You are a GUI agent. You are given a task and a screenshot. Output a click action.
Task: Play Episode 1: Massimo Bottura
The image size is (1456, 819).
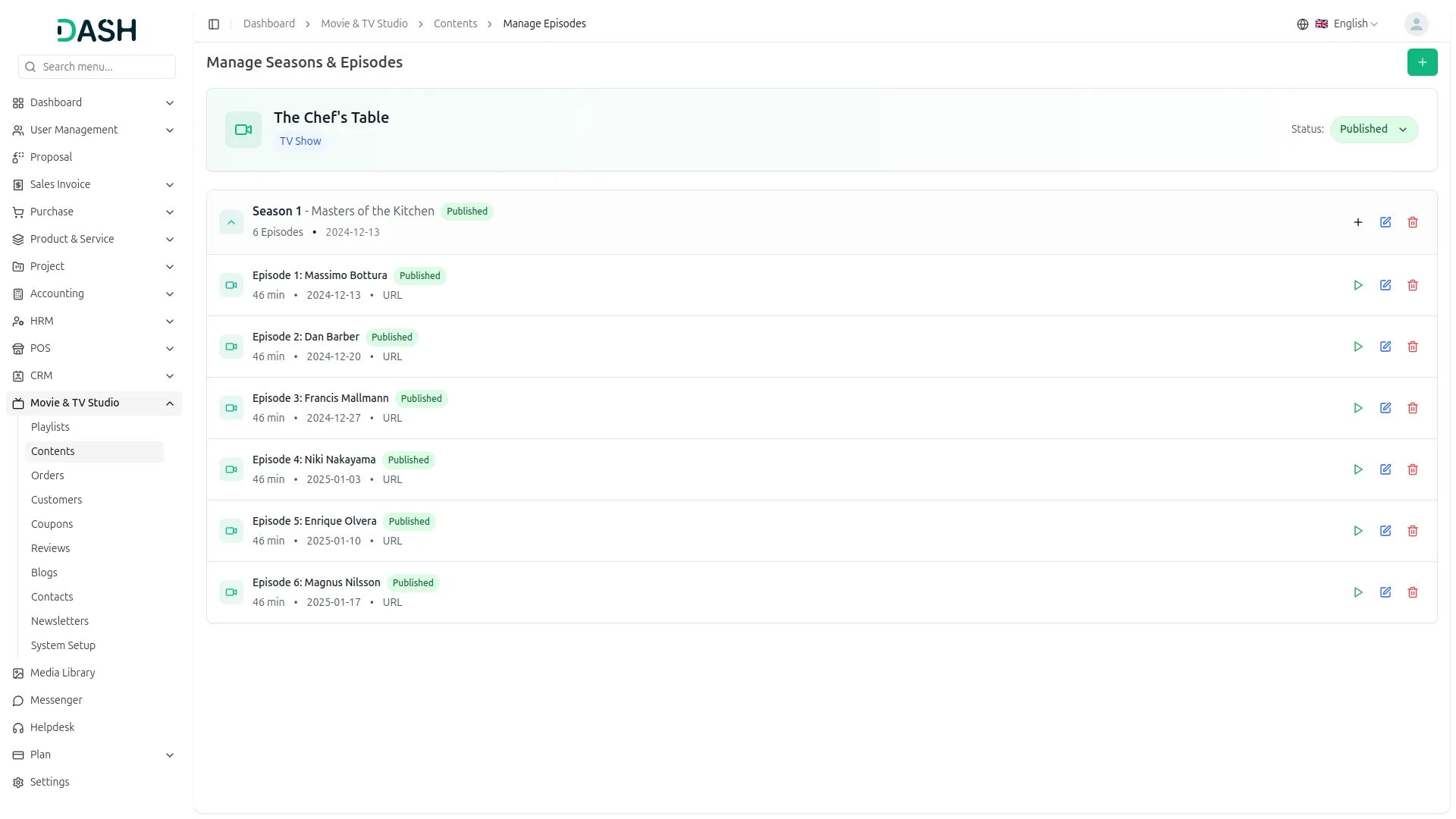click(x=1358, y=285)
